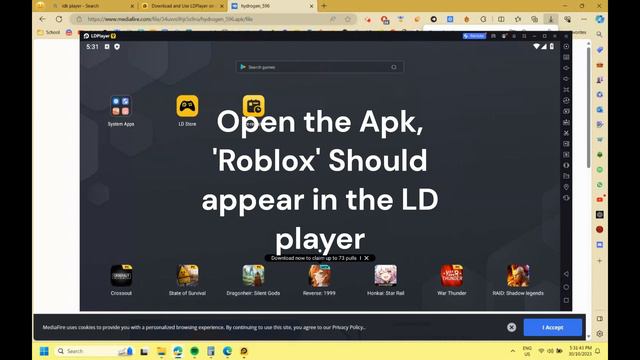Screen dimensions: 640x360
Task: Click the Android home circle button
Action: [x=566, y=287]
